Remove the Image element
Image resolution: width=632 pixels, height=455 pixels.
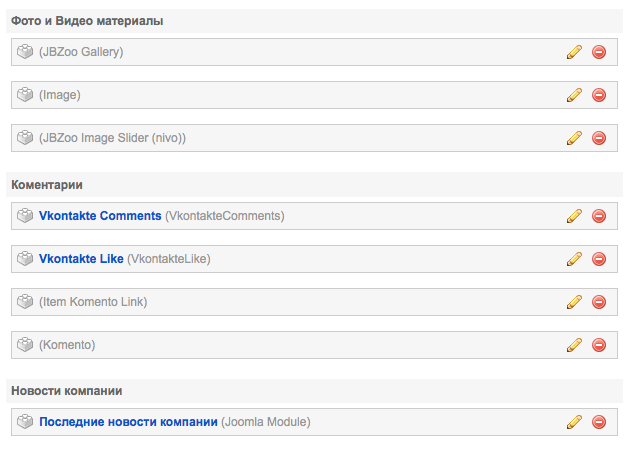(x=599, y=95)
